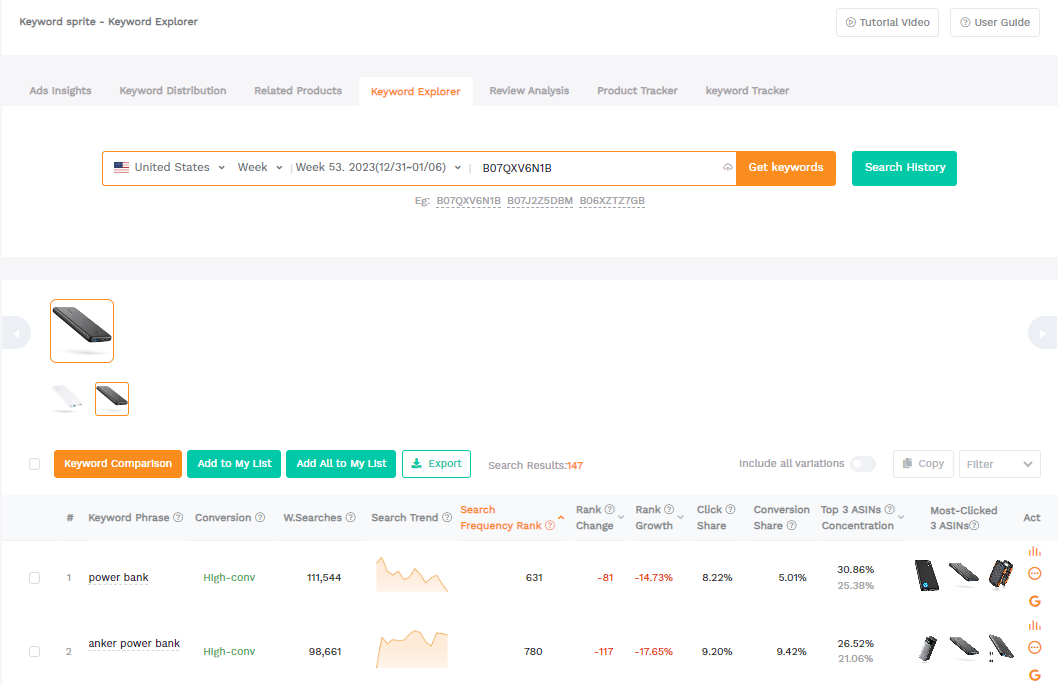Open trend chart icon for power bank row
The height and width of the screenshot is (686, 1058).
click(x=1034, y=551)
